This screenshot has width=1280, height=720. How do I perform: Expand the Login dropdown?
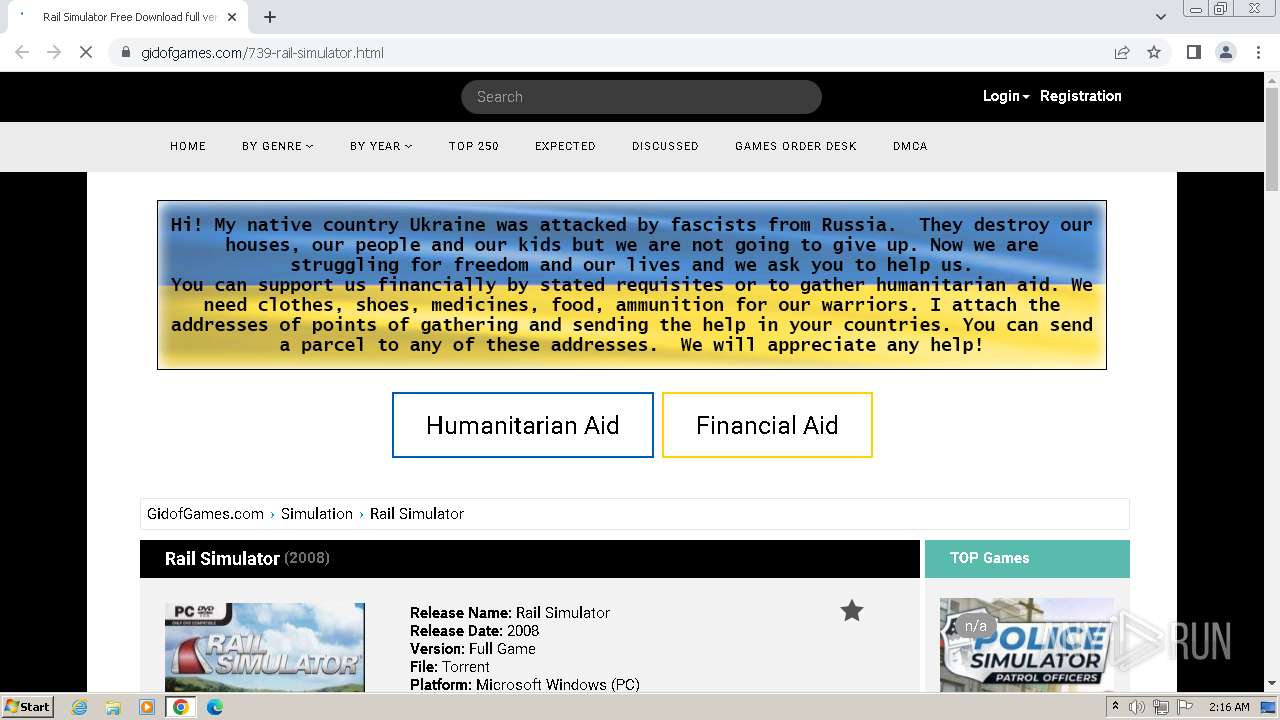1006,96
